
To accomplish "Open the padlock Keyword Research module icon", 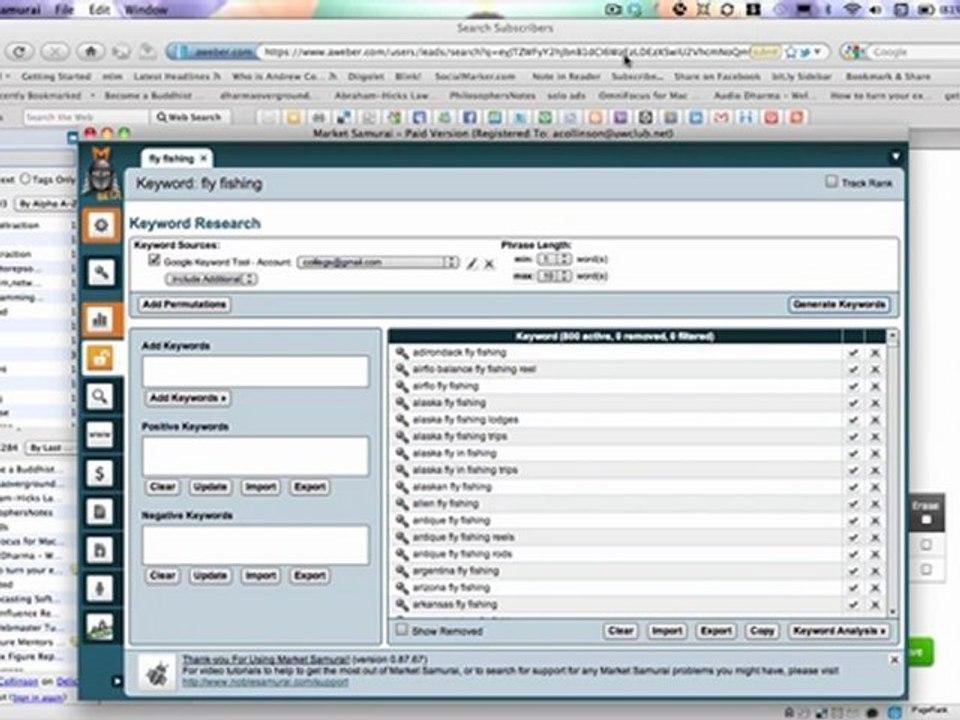I will point(101,358).
